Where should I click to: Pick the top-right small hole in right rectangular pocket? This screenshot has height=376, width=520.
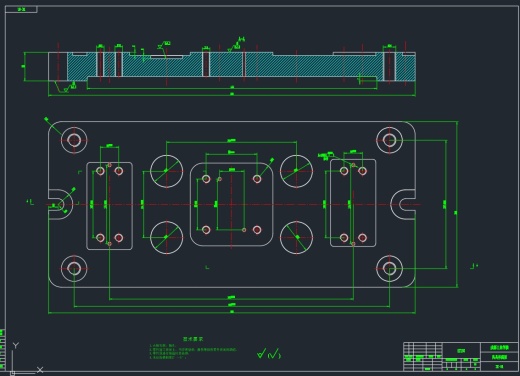point(363,171)
